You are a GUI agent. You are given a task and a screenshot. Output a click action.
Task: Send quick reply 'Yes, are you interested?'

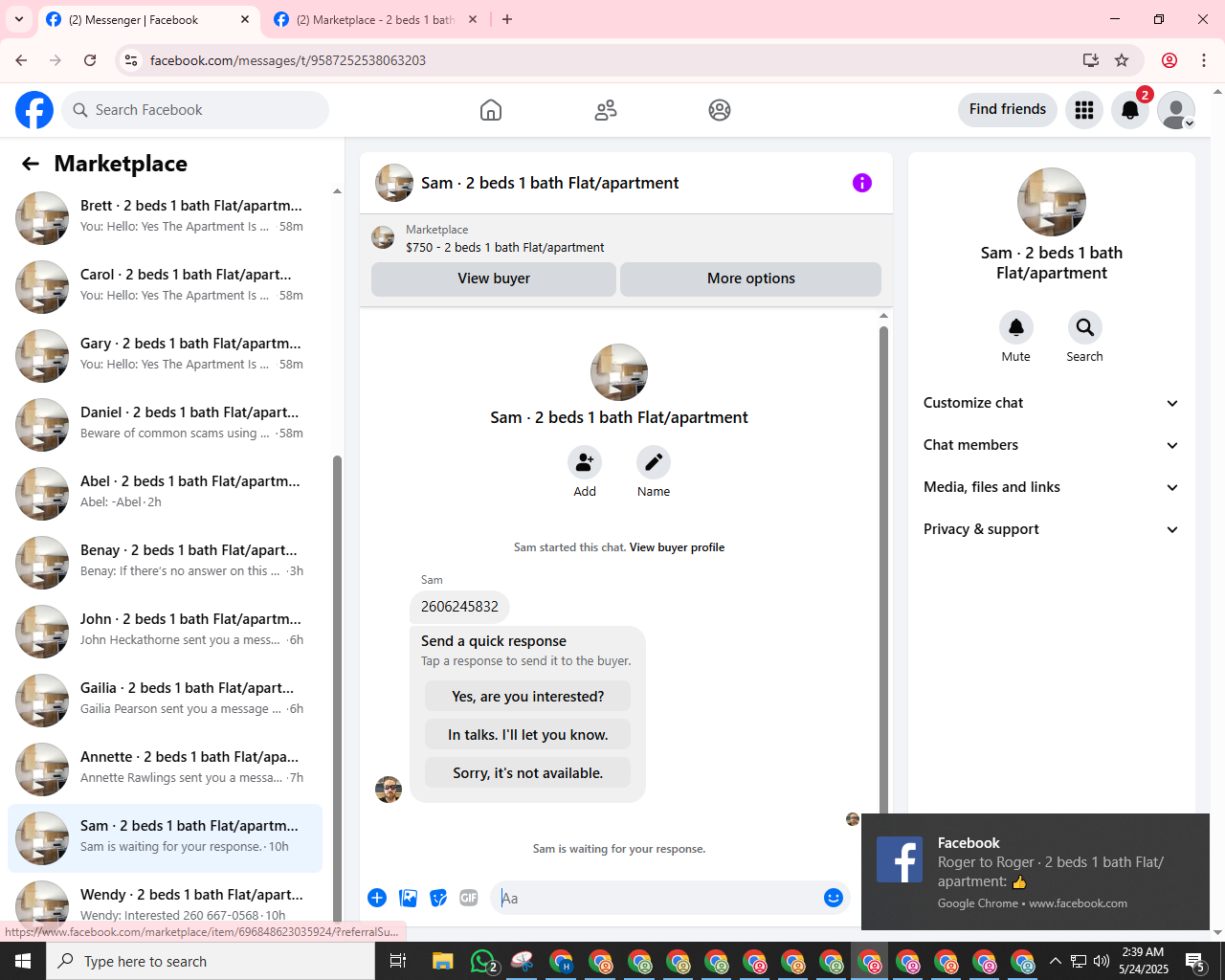coord(528,697)
